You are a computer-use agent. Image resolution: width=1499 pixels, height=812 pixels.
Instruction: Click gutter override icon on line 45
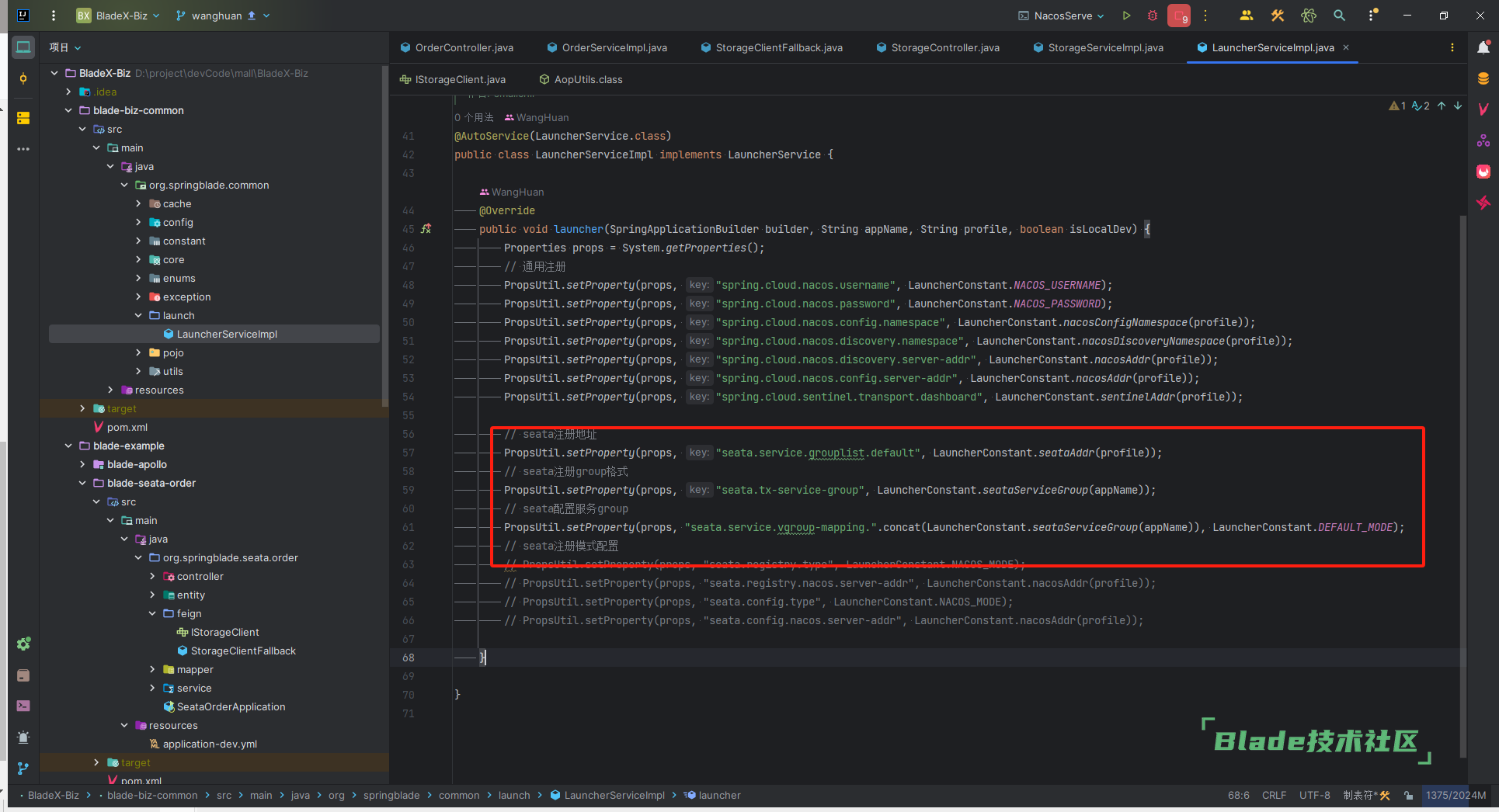pyautogui.click(x=426, y=229)
